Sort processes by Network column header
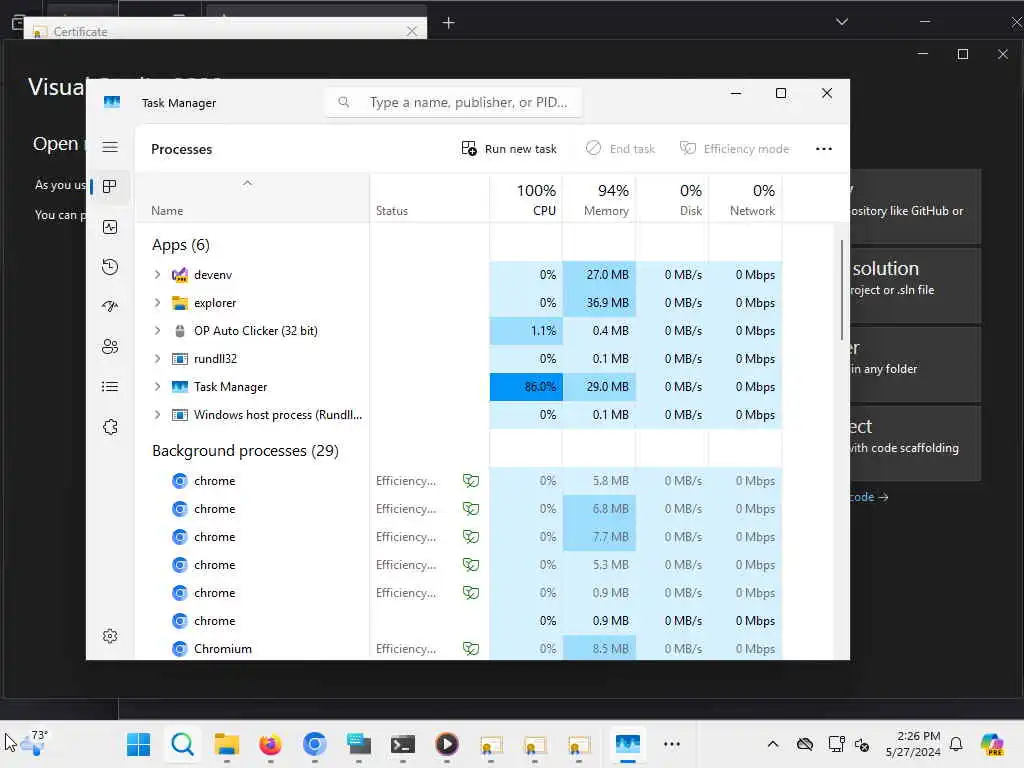Screen dimensions: 1024x768 [x=746, y=199]
